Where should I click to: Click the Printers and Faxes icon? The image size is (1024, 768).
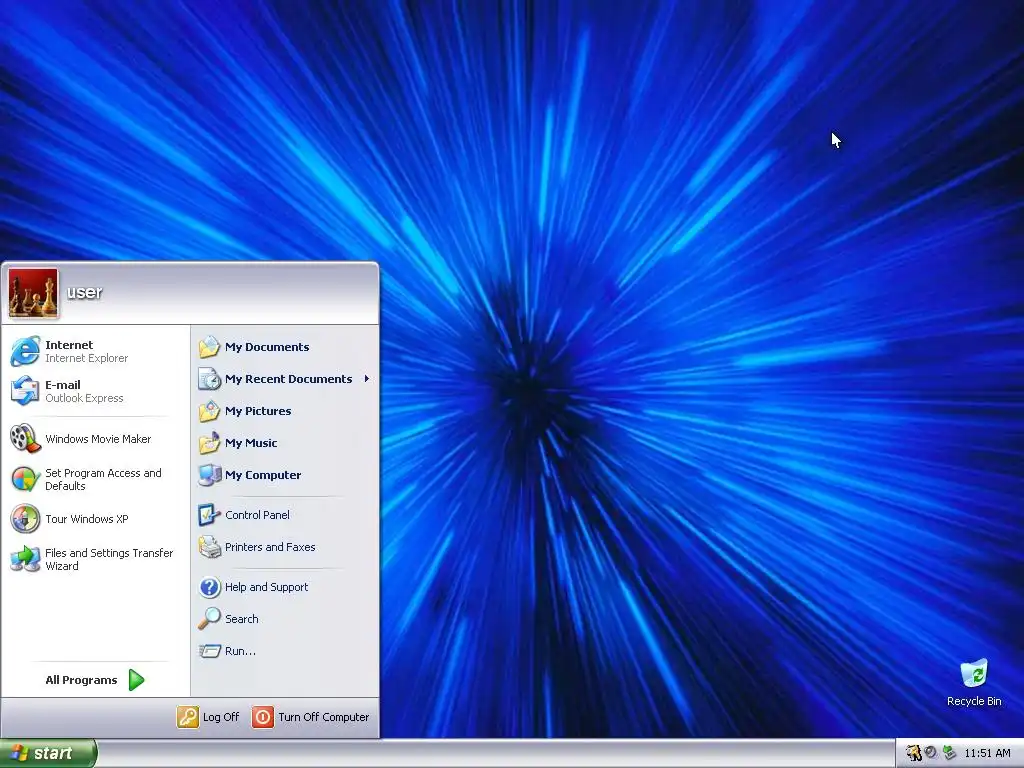tap(210, 547)
